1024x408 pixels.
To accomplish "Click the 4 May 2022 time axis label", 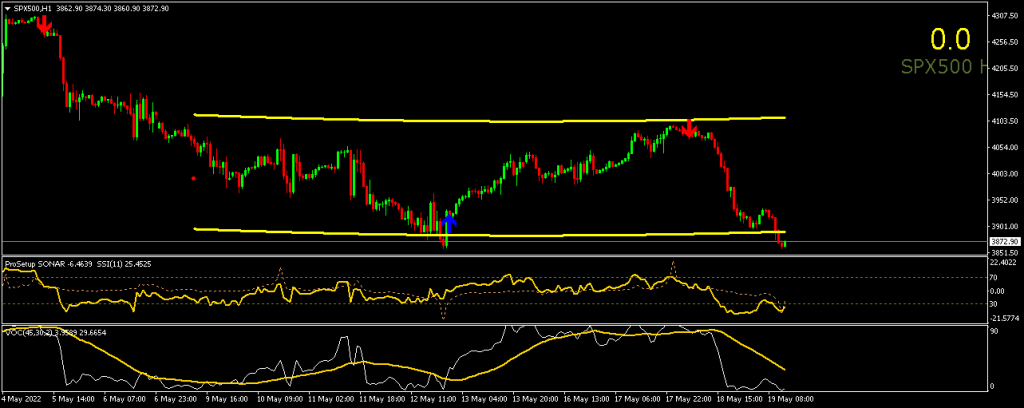I will (22, 399).
